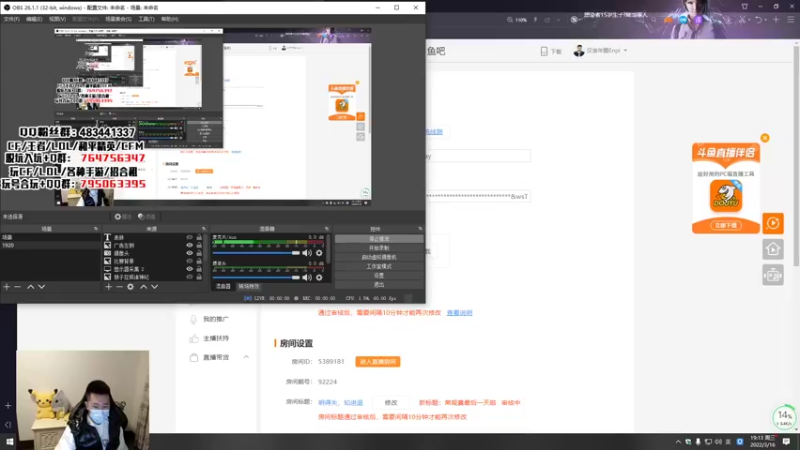Click the scissors tool icon in the browser toolbar
Image resolution: width=800 pixels, height=450 pixels.
tap(742, 20)
